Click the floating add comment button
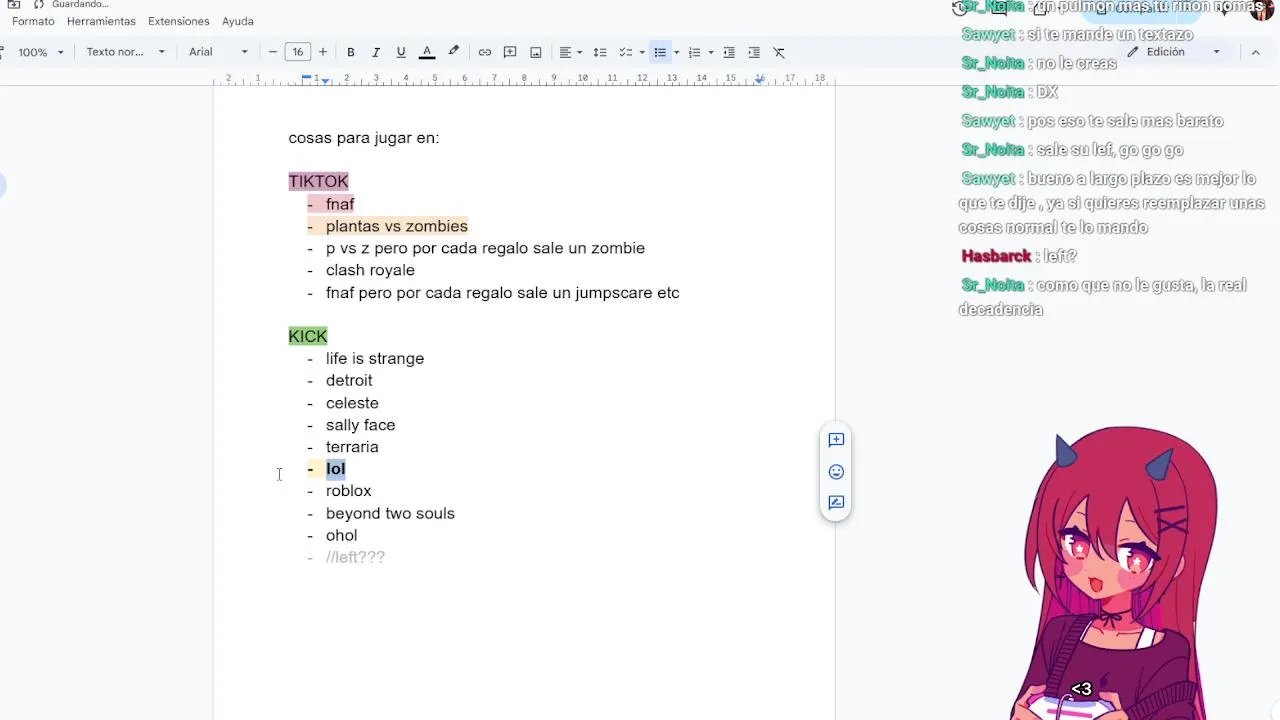 coord(836,440)
